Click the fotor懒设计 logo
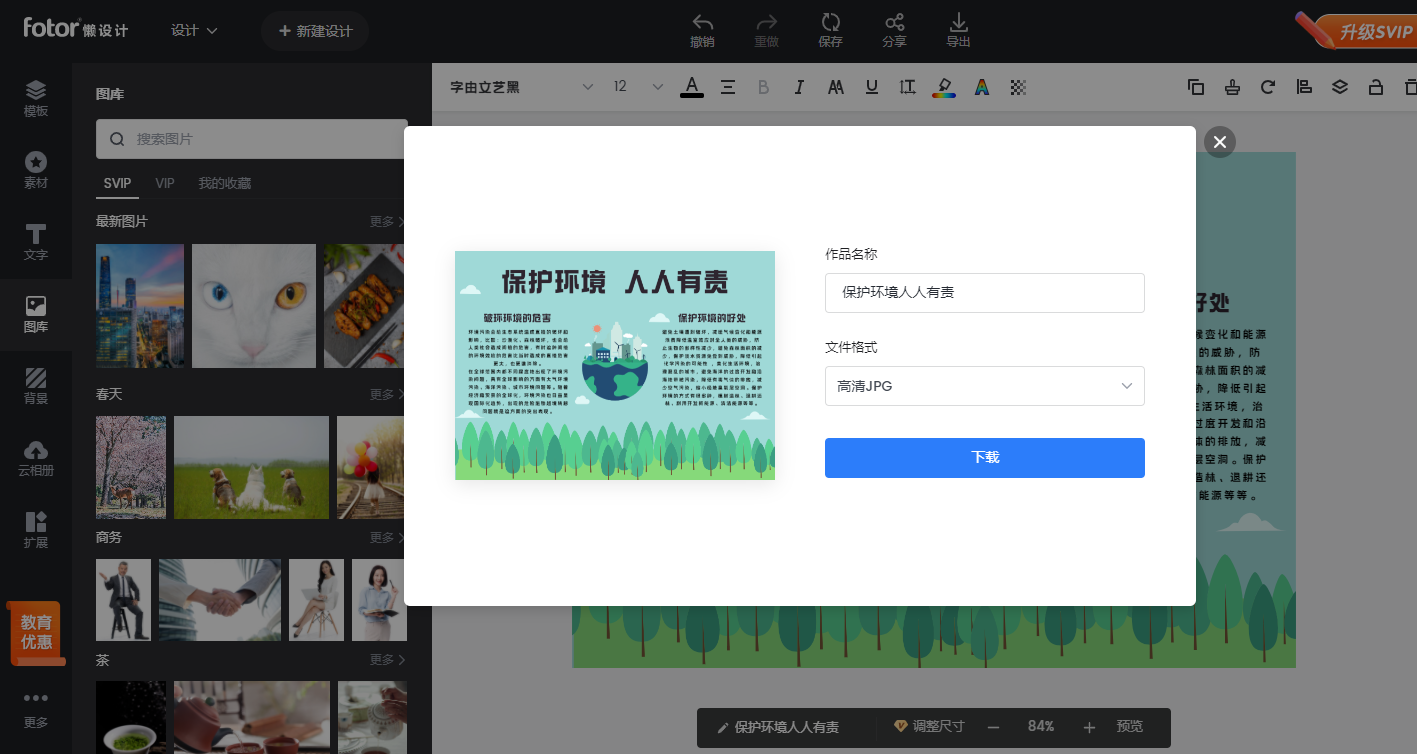 click(x=76, y=29)
